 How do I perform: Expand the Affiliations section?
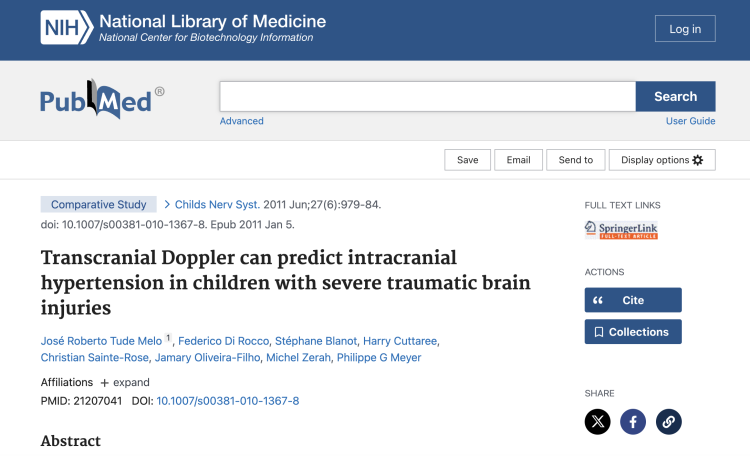124,382
